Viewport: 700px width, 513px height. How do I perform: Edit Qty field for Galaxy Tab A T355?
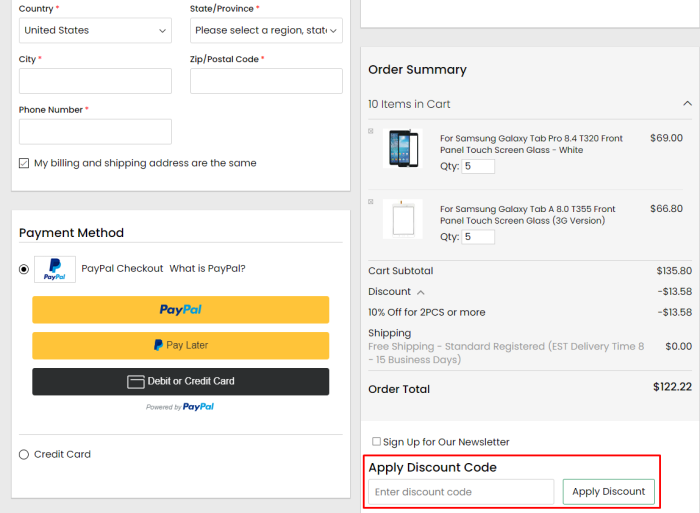pos(478,237)
